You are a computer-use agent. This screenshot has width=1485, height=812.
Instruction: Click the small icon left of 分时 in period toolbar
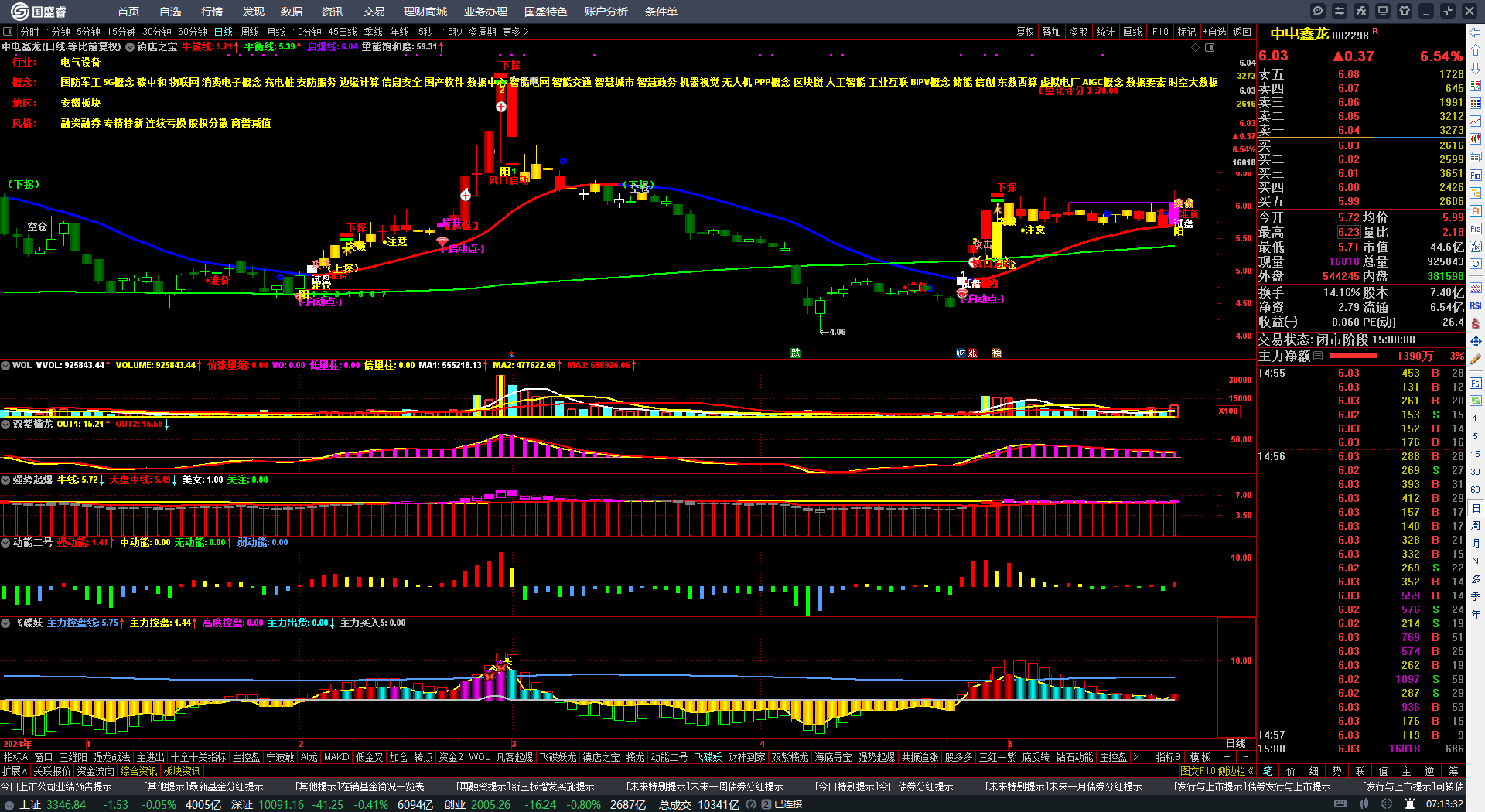pyautogui.click(x=8, y=32)
